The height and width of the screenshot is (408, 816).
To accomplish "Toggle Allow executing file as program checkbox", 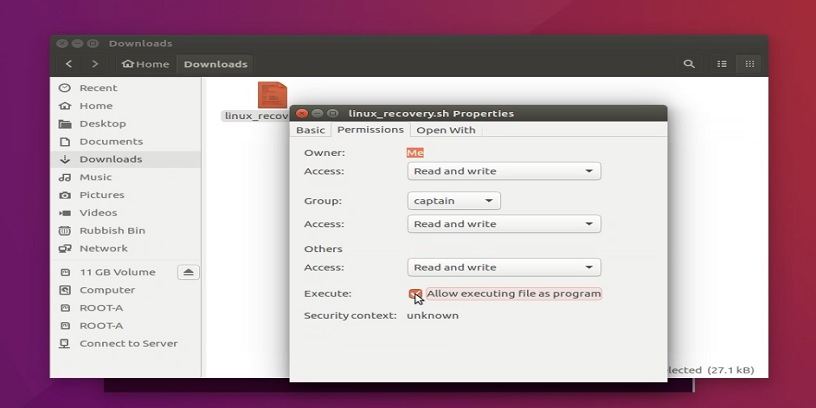I will pyautogui.click(x=415, y=294).
